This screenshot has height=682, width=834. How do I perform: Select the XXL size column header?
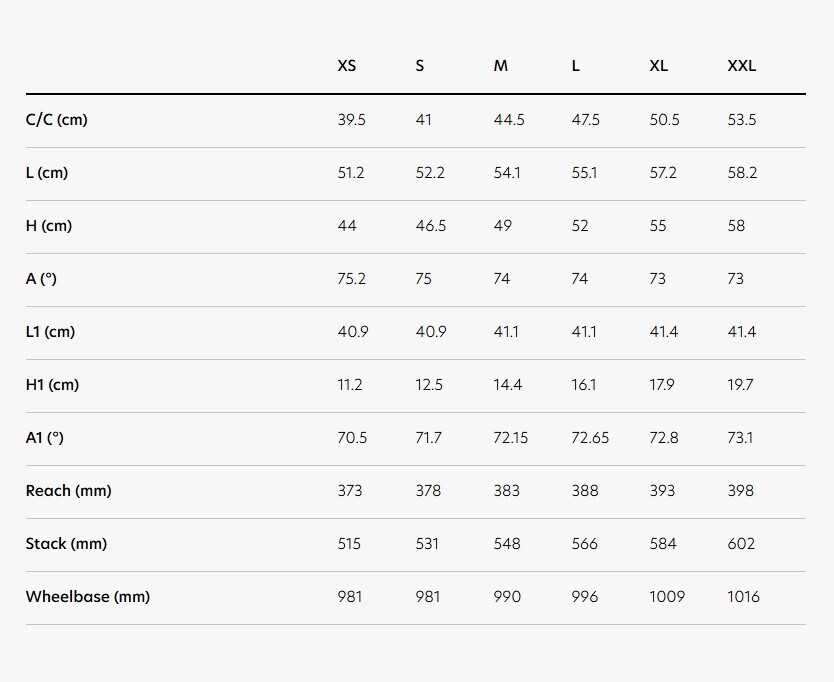pyautogui.click(x=741, y=66)
